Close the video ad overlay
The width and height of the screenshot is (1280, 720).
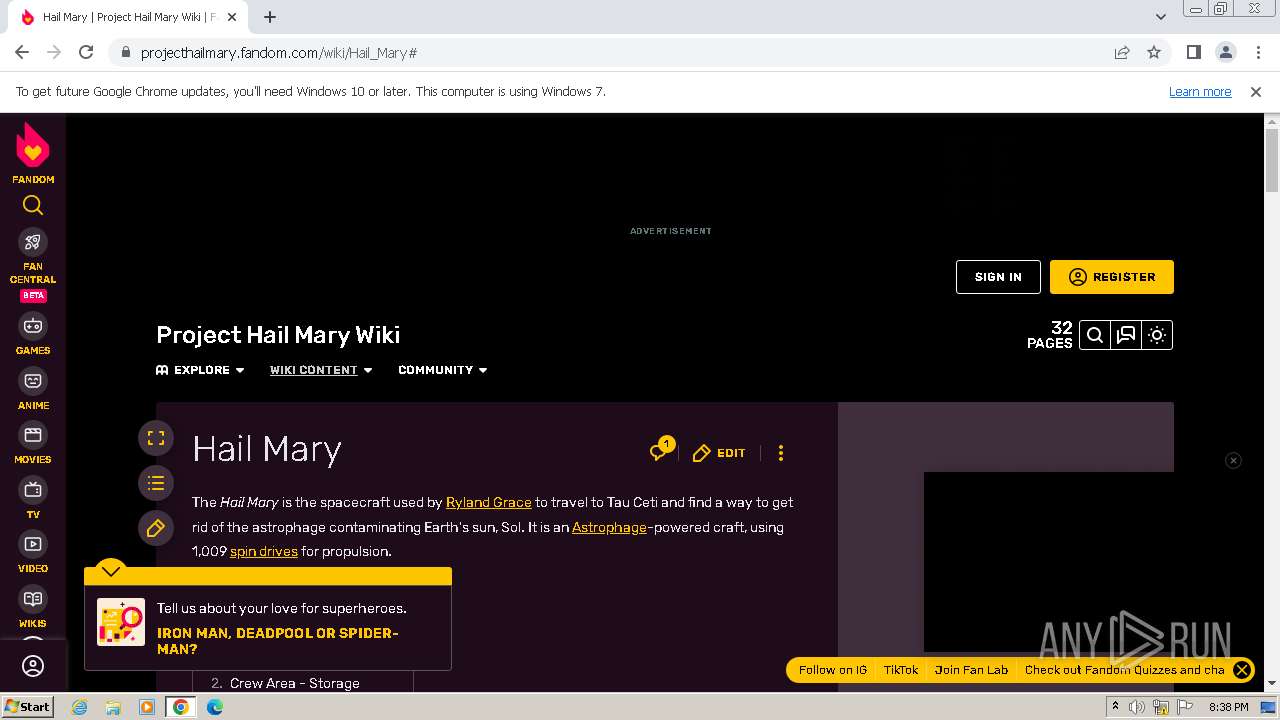click(1233, 460)
